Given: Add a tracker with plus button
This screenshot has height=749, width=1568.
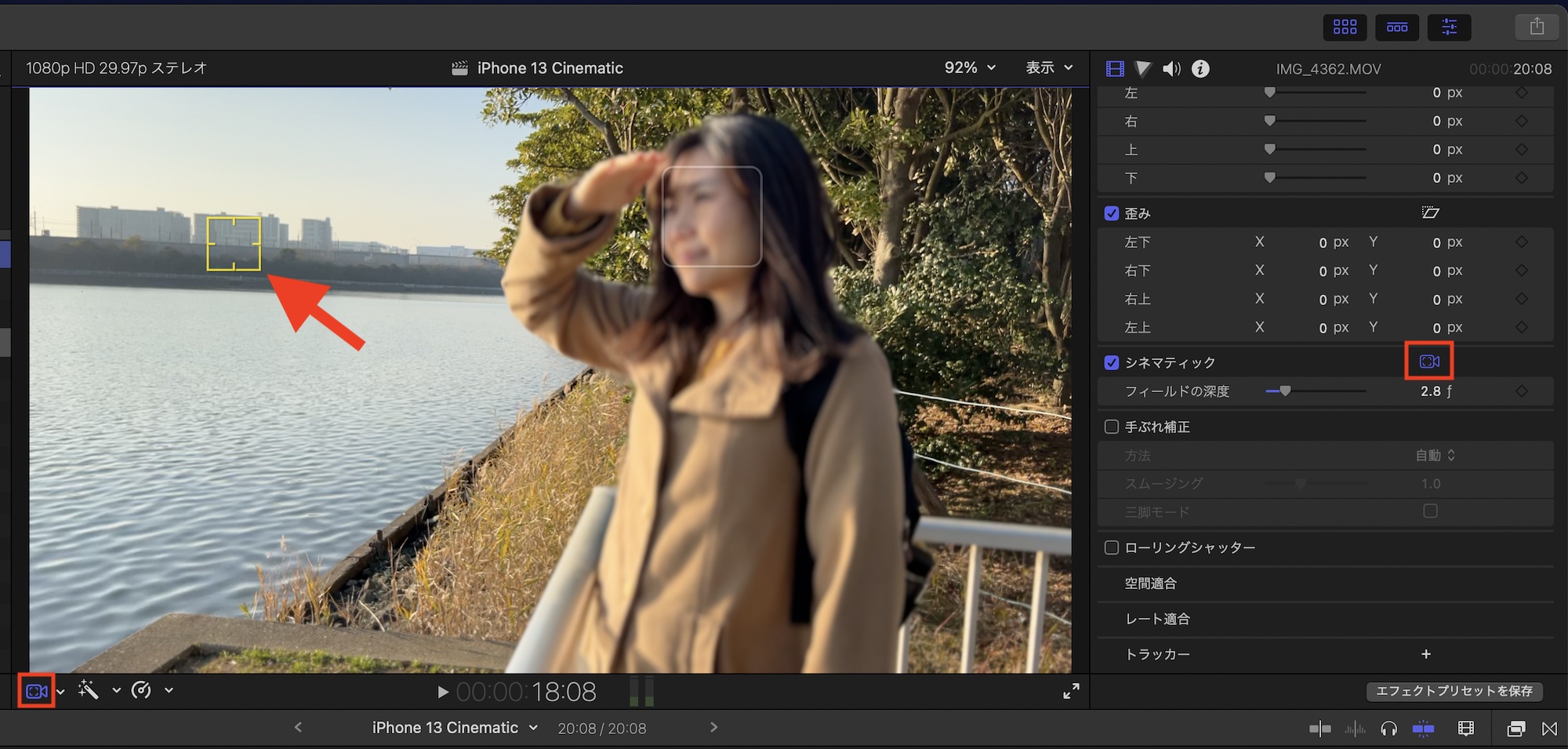Looking at the screenshot, I should [1426, 654].
